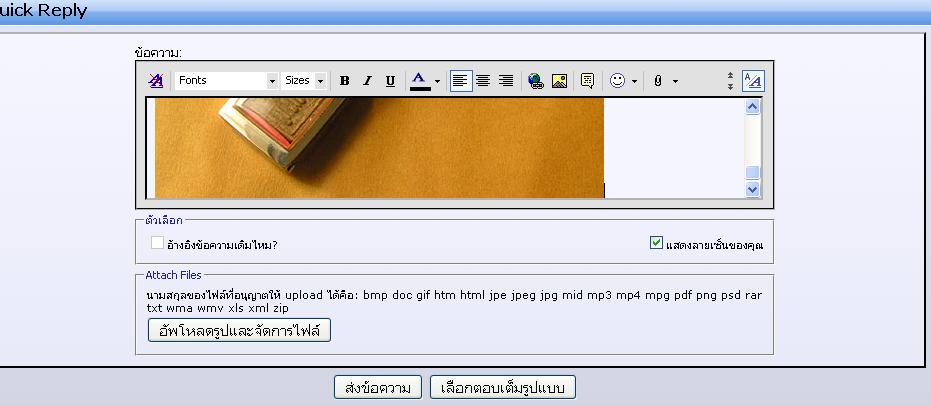The width and height of the screenshot is (931, 406).
Task: Toggle bold formatting
Action: click(344, 81)
